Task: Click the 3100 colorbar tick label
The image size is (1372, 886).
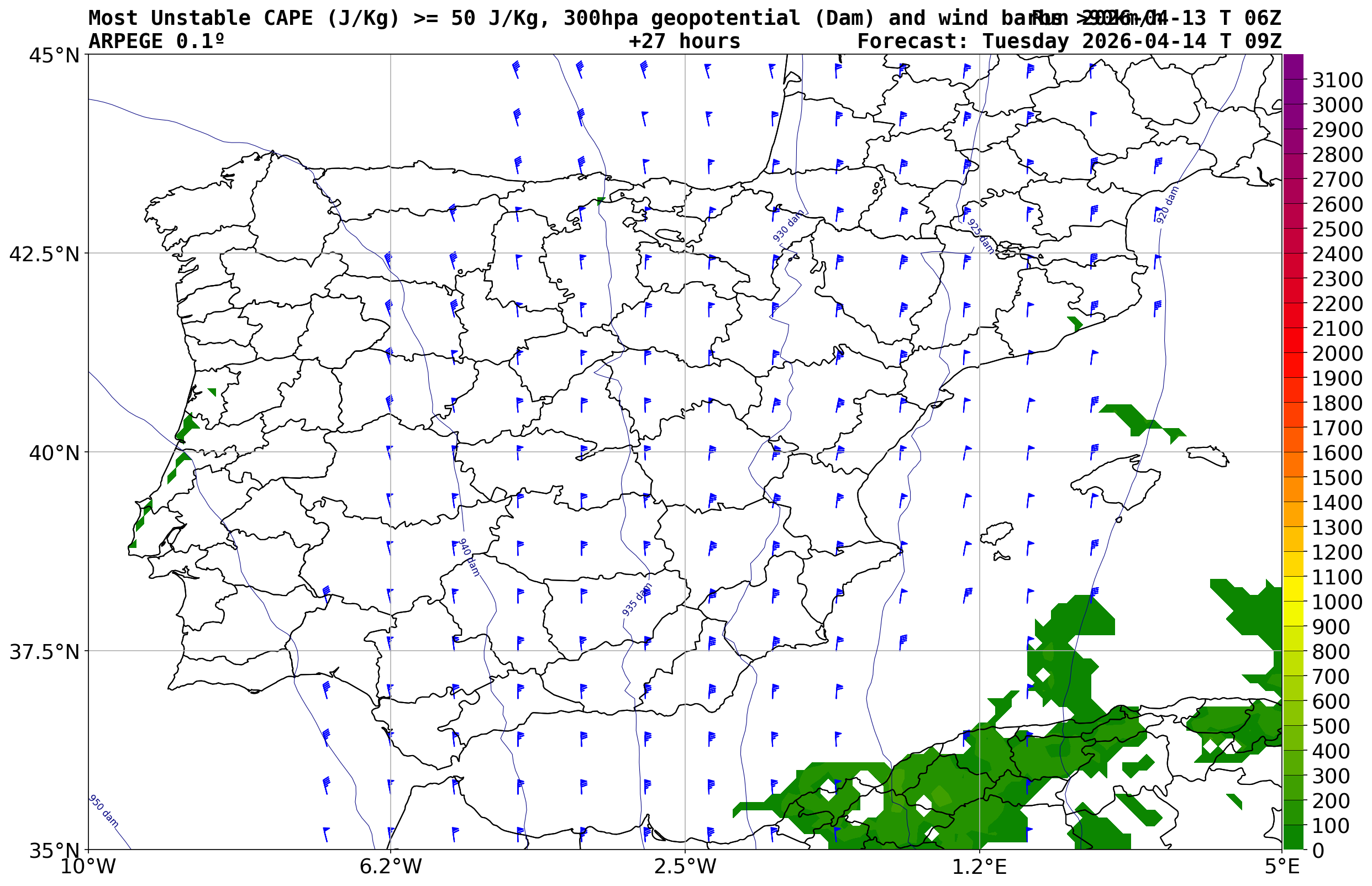Action: (1337, 80)
